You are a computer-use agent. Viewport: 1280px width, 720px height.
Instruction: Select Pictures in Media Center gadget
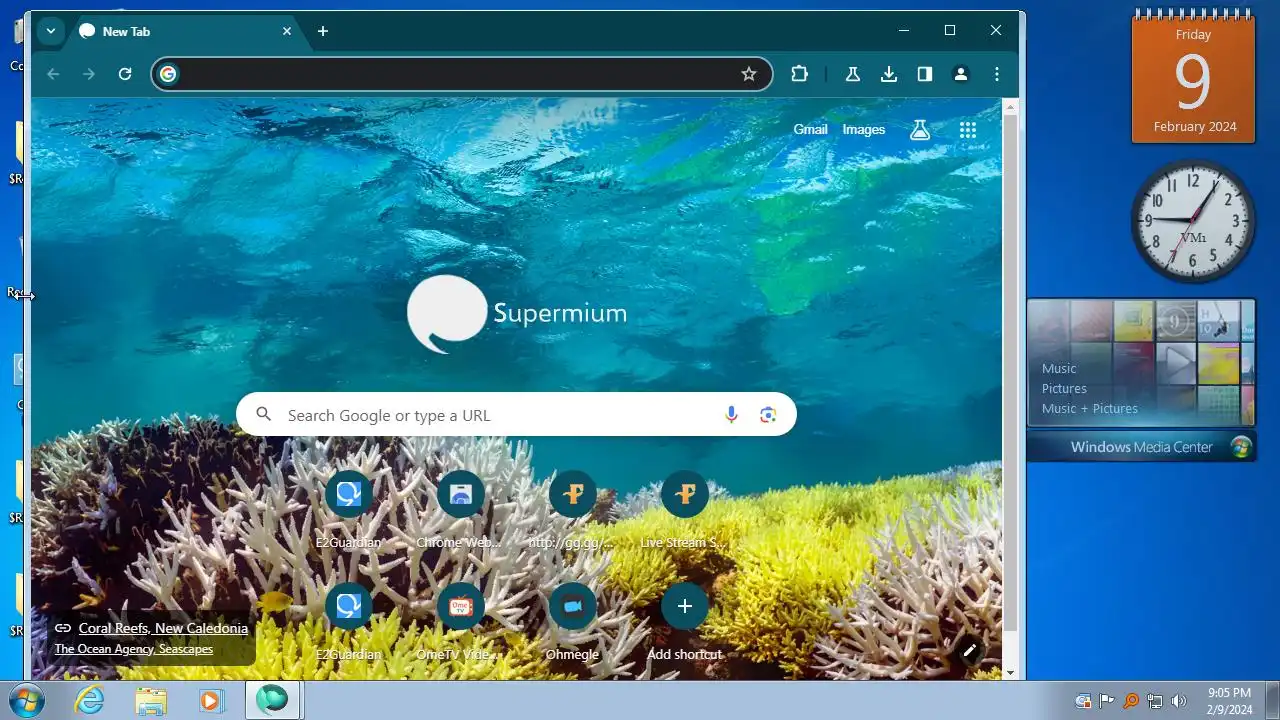point(1064,388)
